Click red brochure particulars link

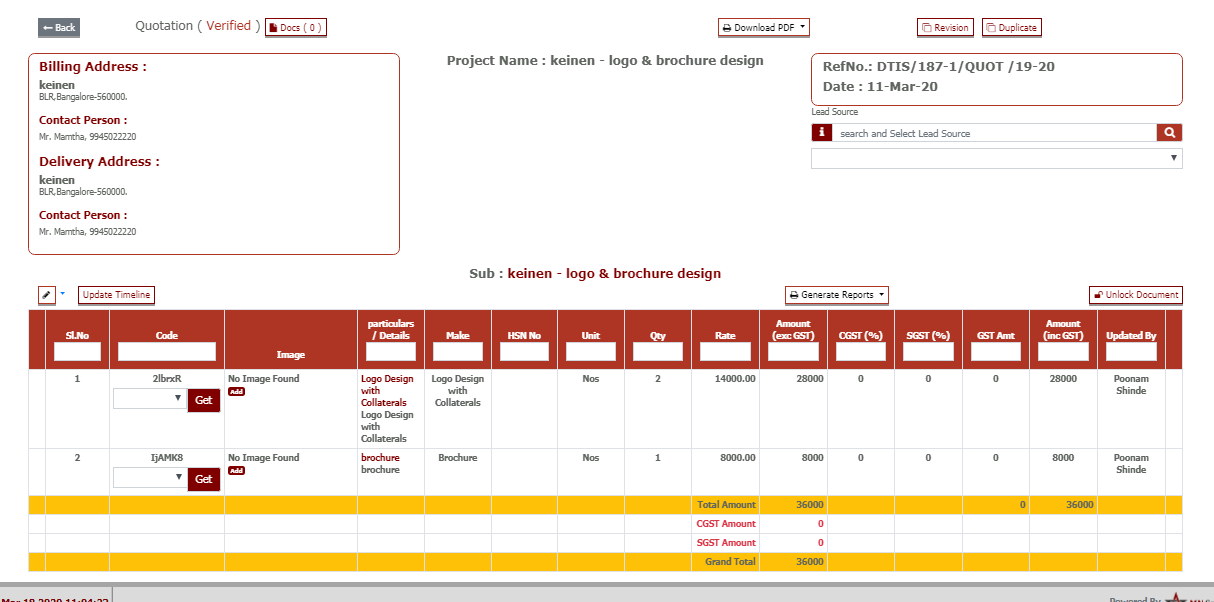click(380, 457)
